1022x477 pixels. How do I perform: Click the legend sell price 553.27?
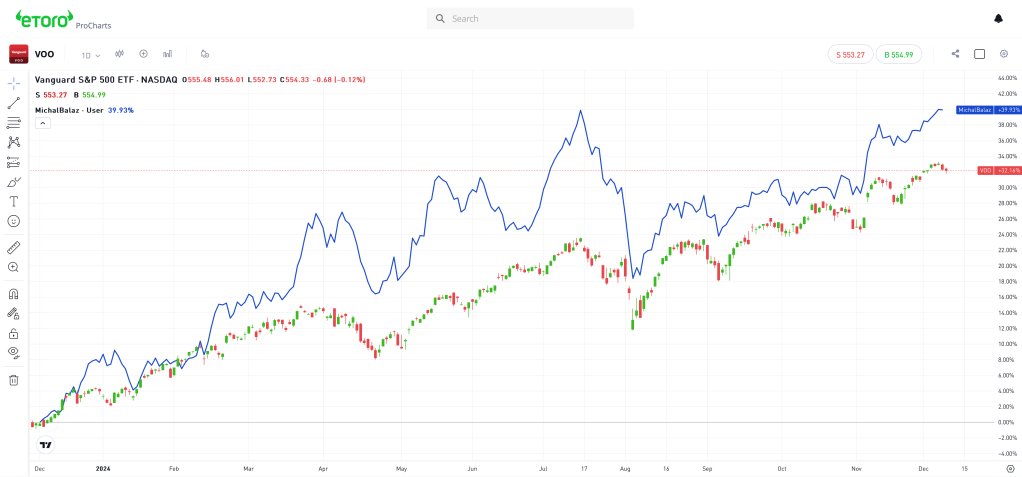click(55, 95)
